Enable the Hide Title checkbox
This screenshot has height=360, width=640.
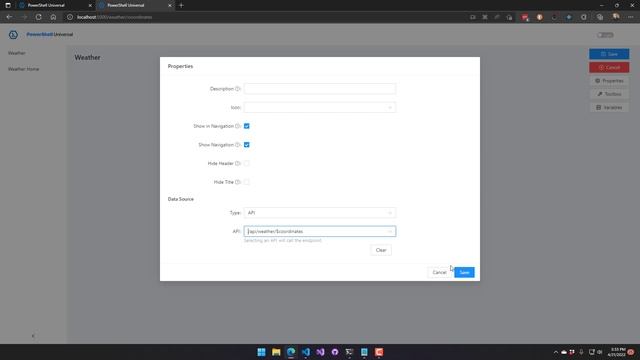point(247,182)
